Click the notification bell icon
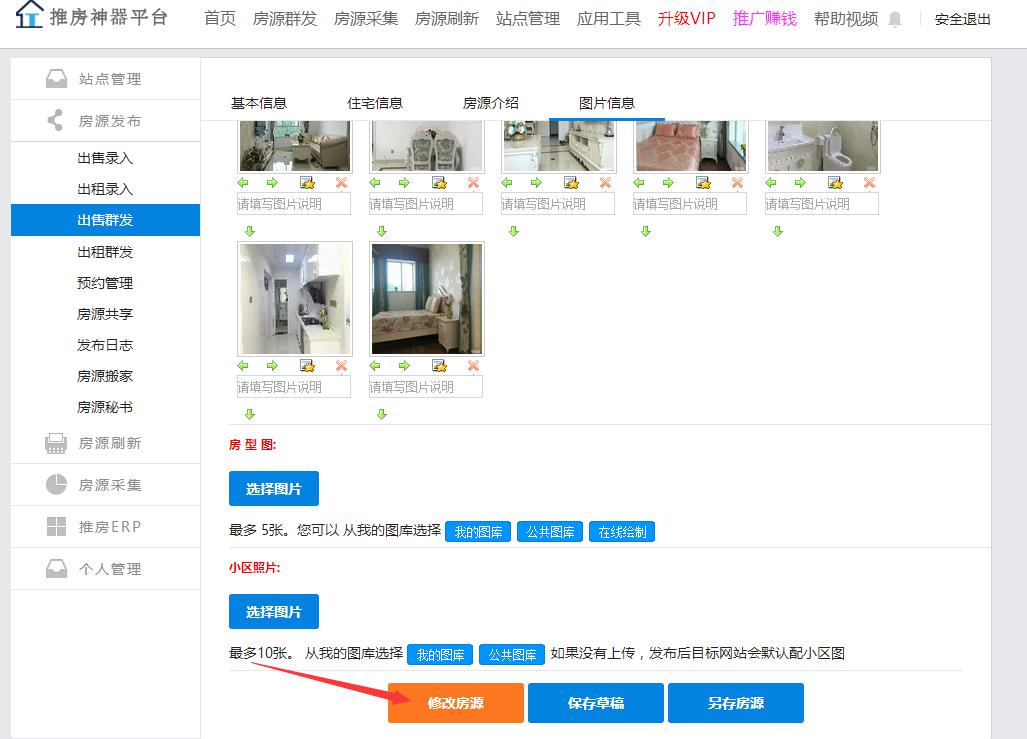This screenshot has width=1027, height=739. (x=895, y=19)
